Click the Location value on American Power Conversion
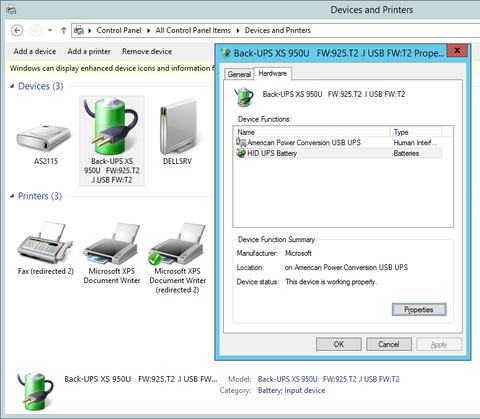Image resolution: width=480 pixels, height=419 pixels. coord(346,267)
